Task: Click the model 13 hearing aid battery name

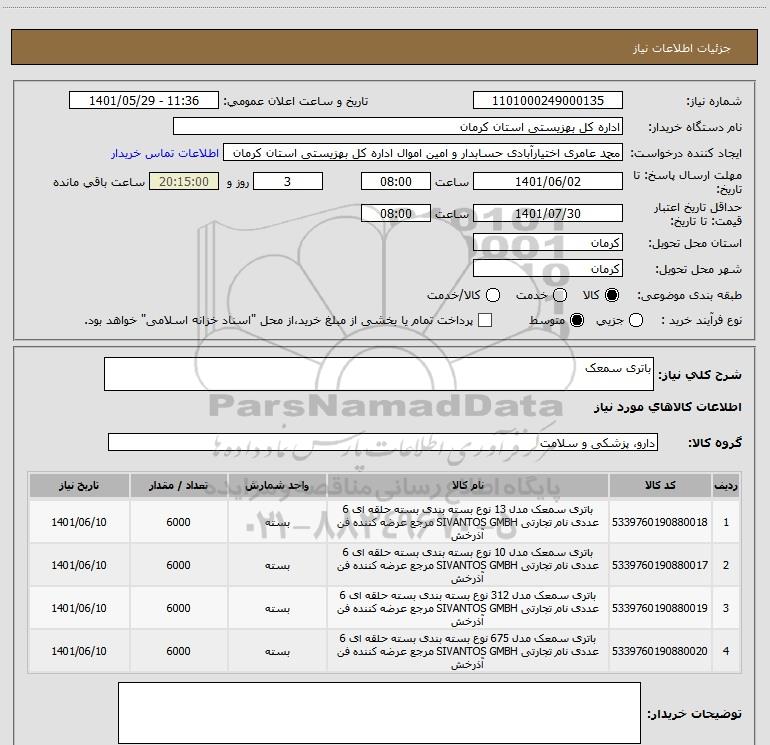Action: [468, 522]
